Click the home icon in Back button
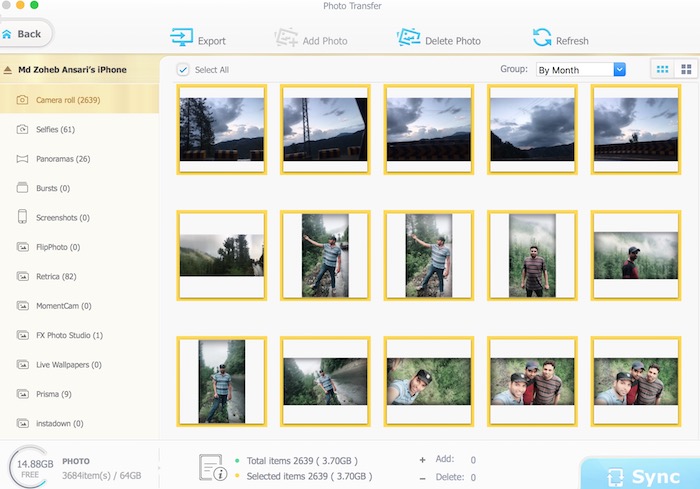 click(x=7, y=34)
